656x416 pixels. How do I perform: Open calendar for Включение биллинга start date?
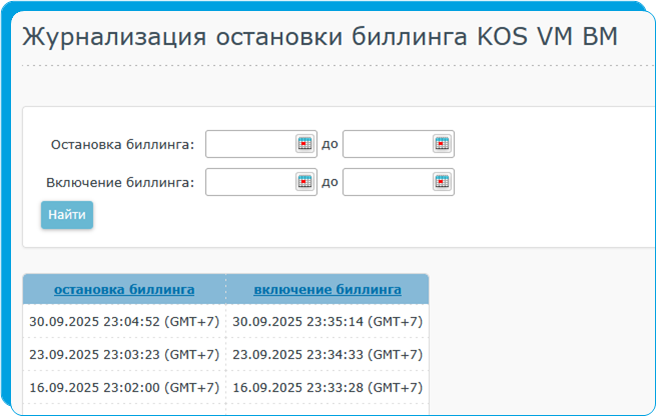[x=305, y=182]
